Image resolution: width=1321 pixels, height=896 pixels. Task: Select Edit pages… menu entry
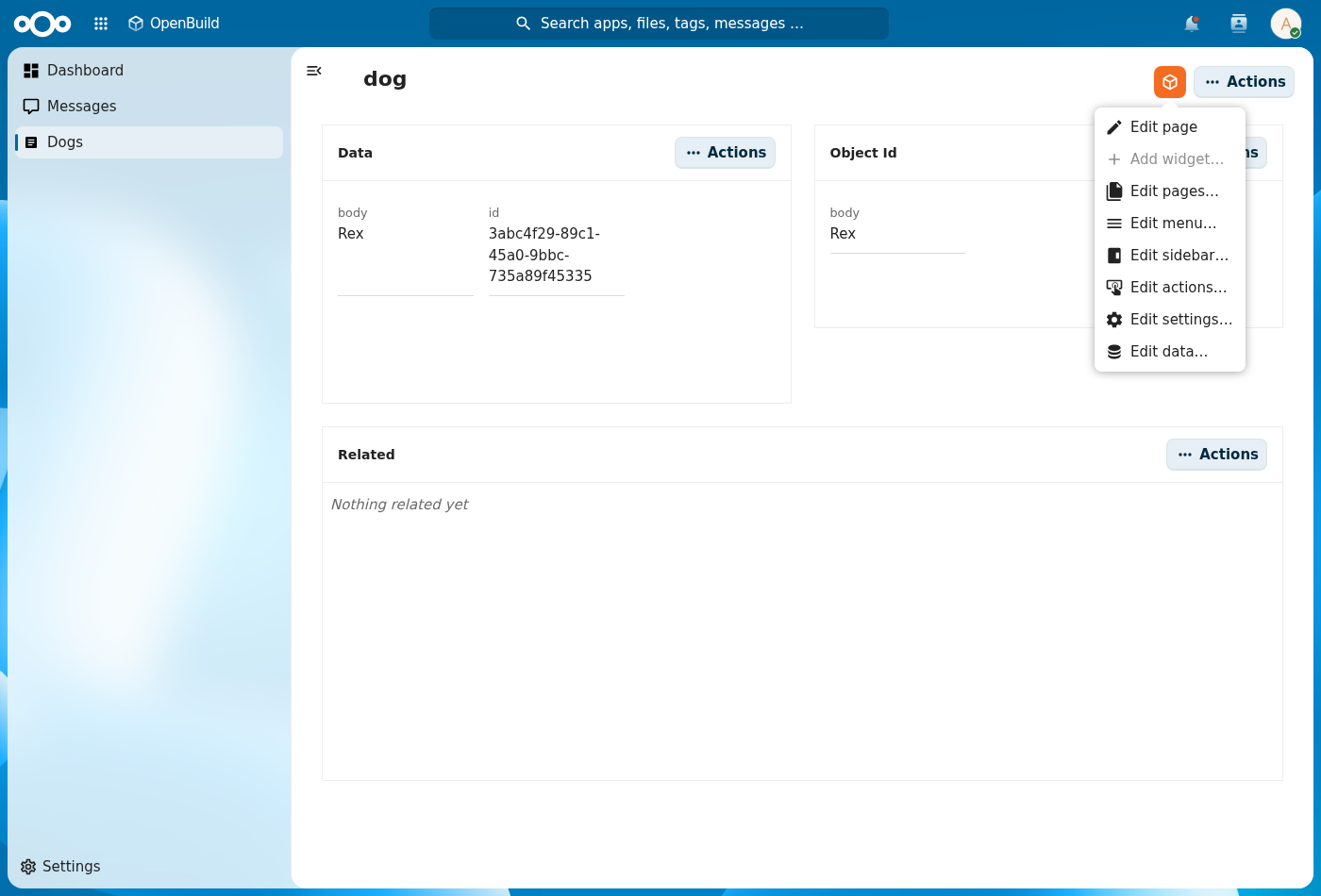tap(1170, 191)
